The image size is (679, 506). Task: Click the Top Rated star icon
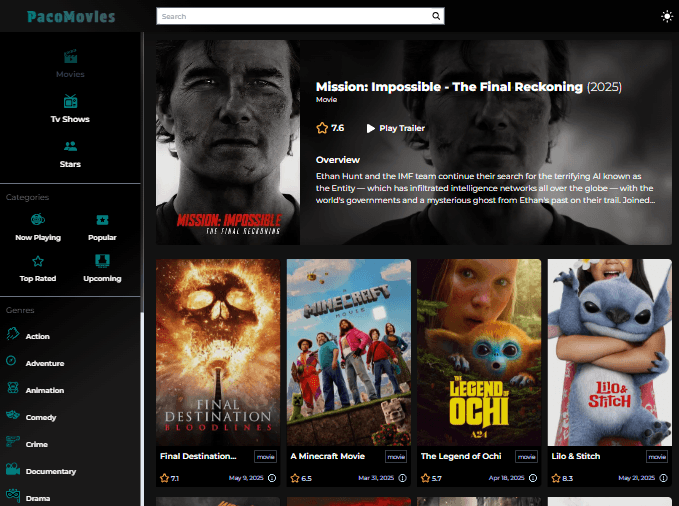(38, 261)
